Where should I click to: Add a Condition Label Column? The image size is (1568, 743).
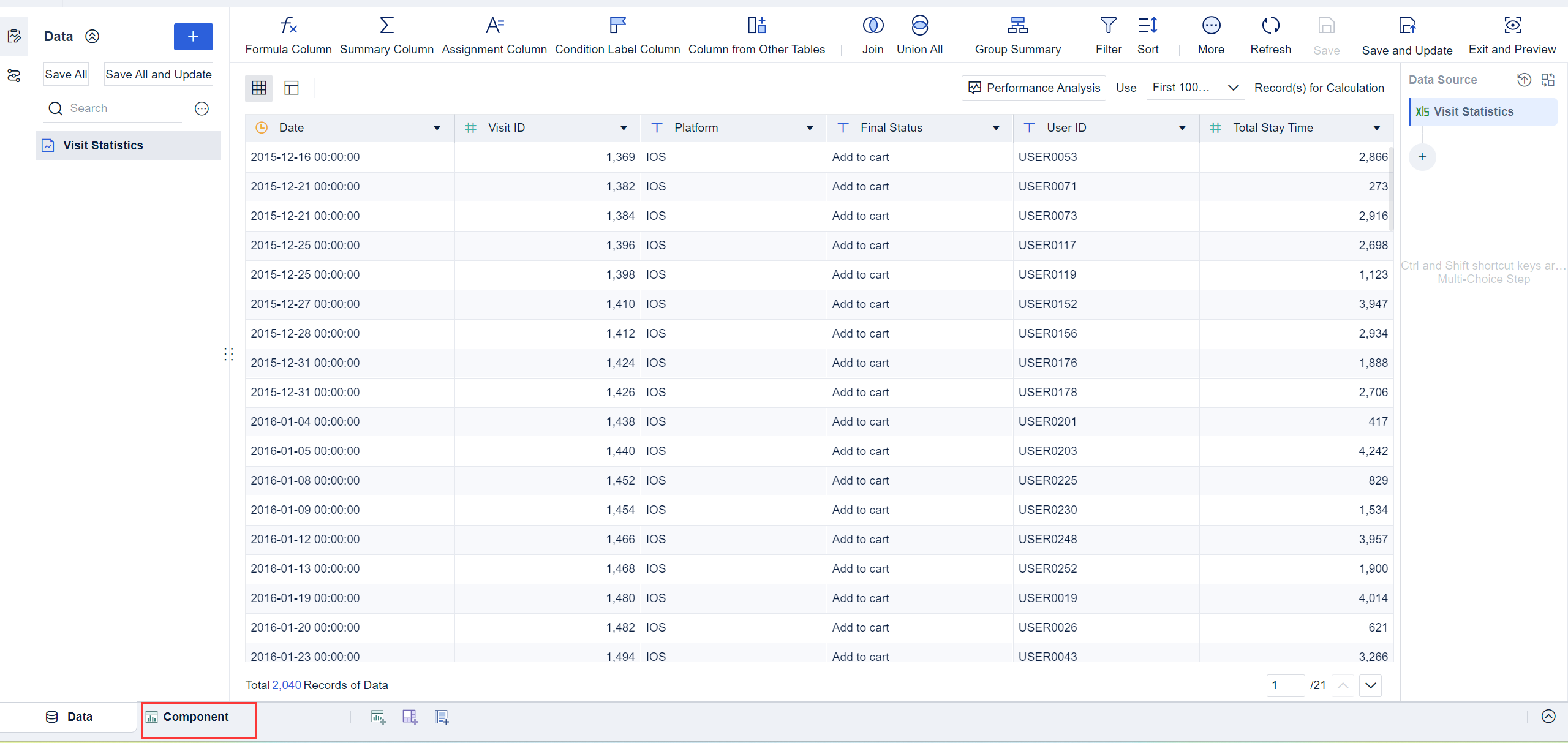click(x=617, y=36)
